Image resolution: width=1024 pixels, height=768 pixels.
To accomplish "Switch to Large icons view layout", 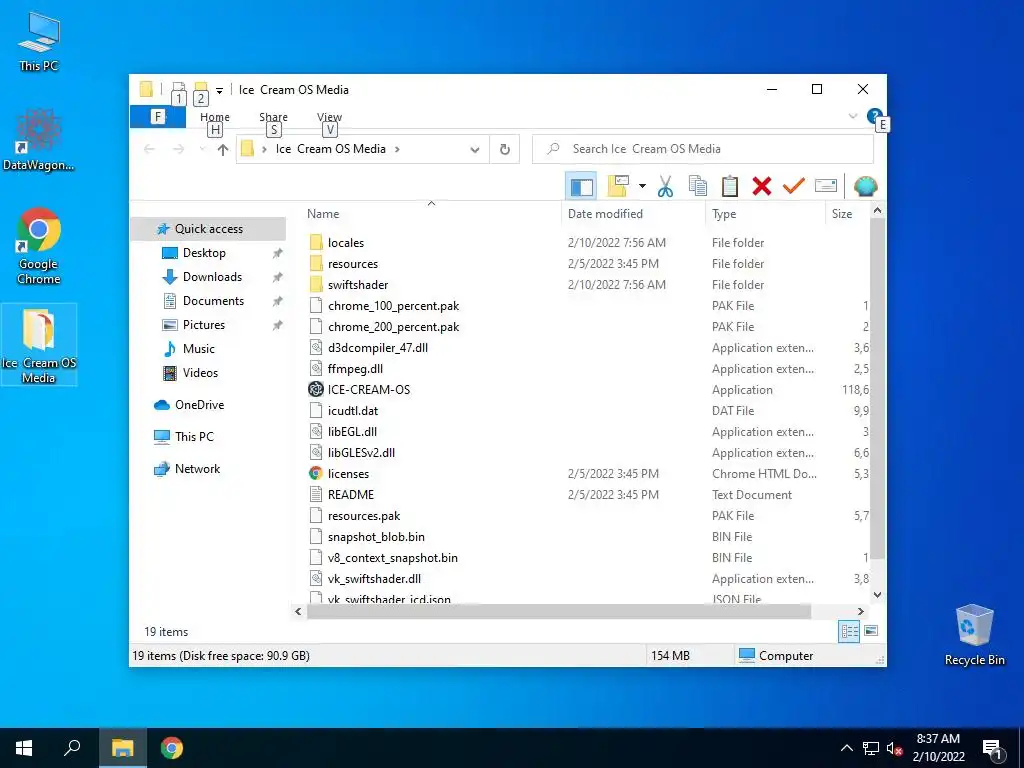I will [x=871, y=631].
